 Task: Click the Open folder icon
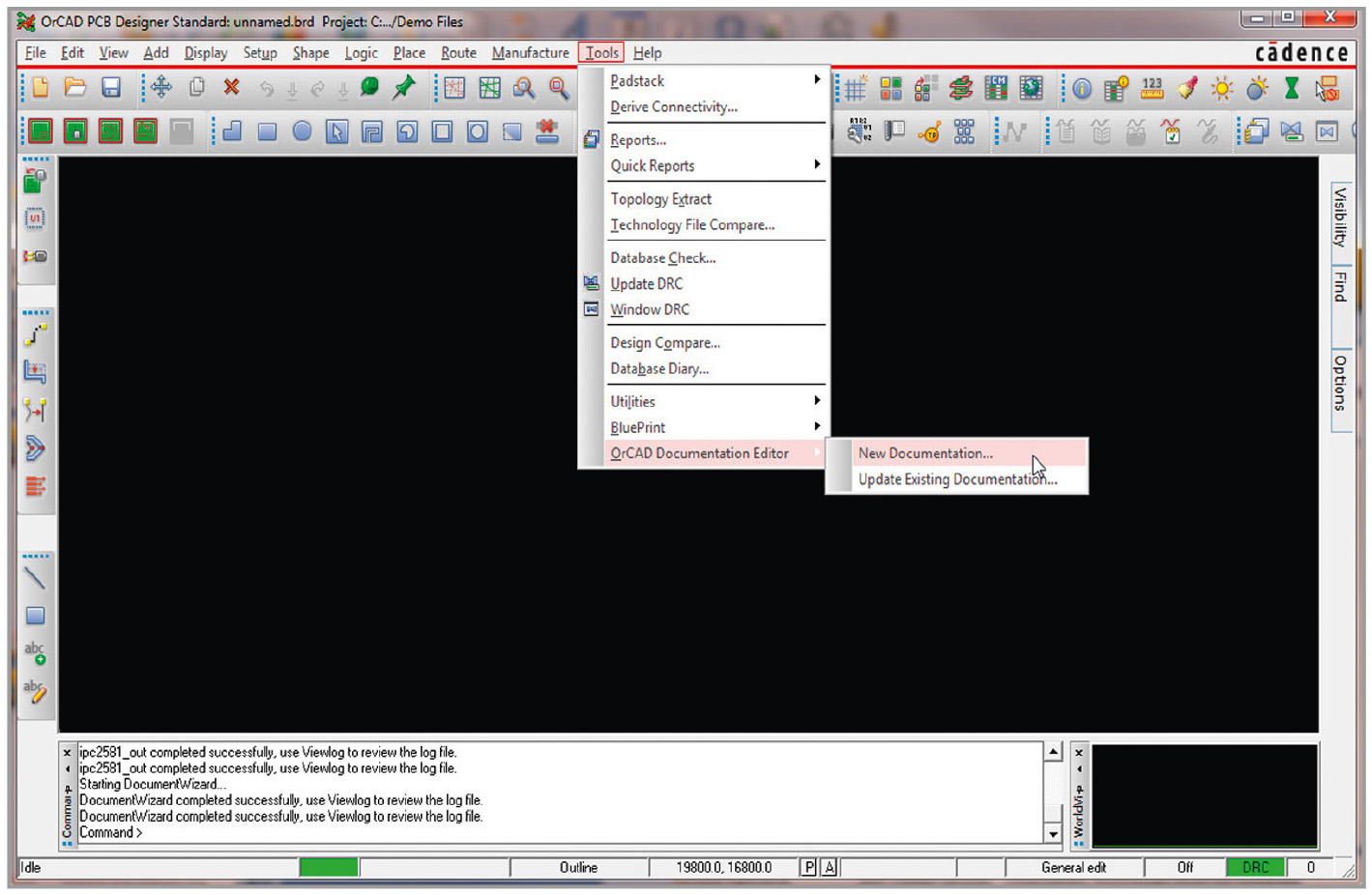tap(75, 88)
